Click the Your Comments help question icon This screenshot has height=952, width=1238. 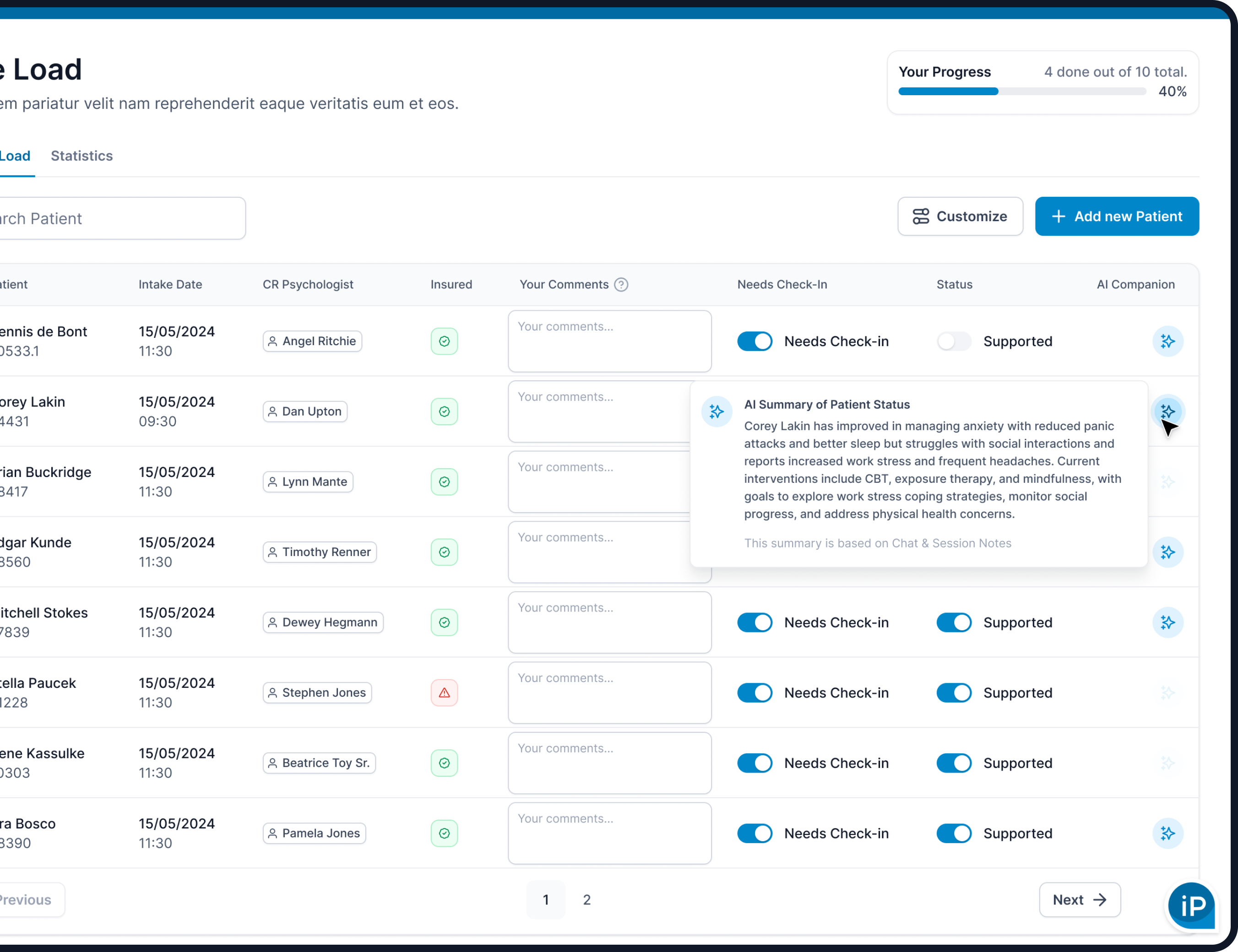tap(621, 285)
